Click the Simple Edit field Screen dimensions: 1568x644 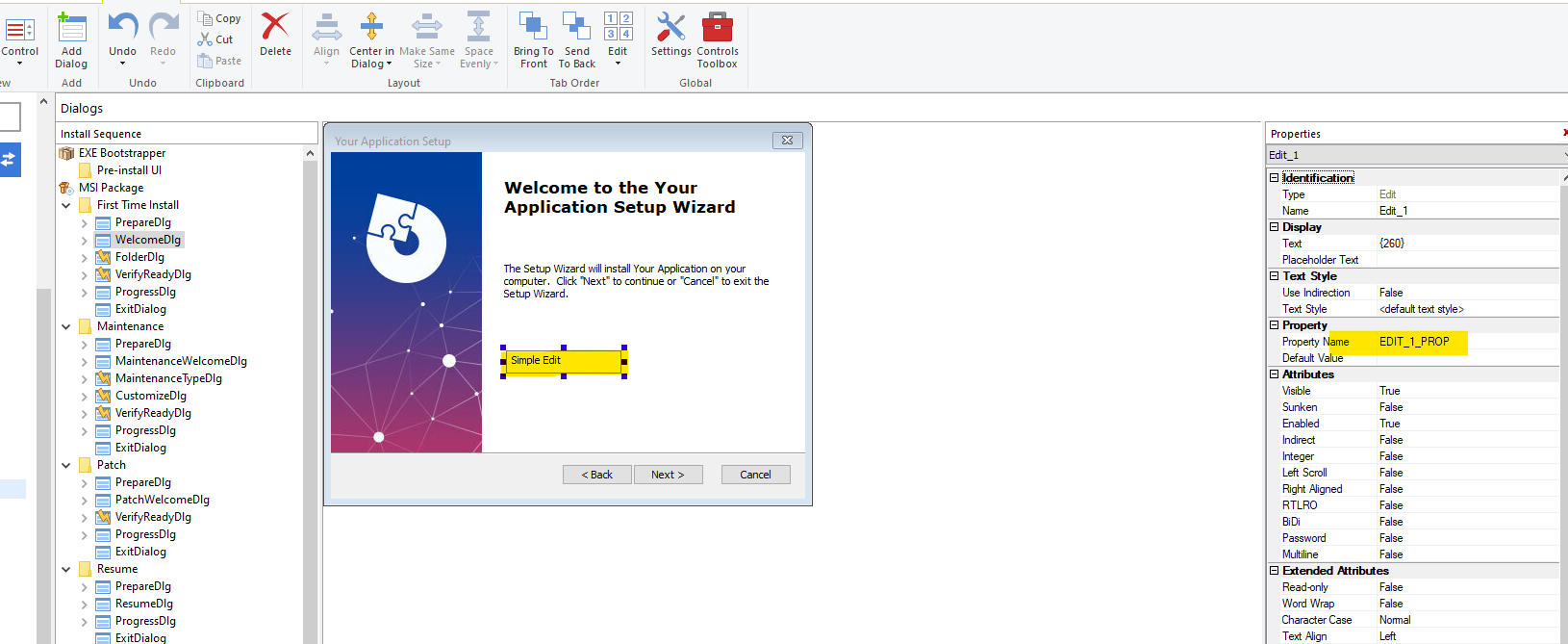pos(564,361)
